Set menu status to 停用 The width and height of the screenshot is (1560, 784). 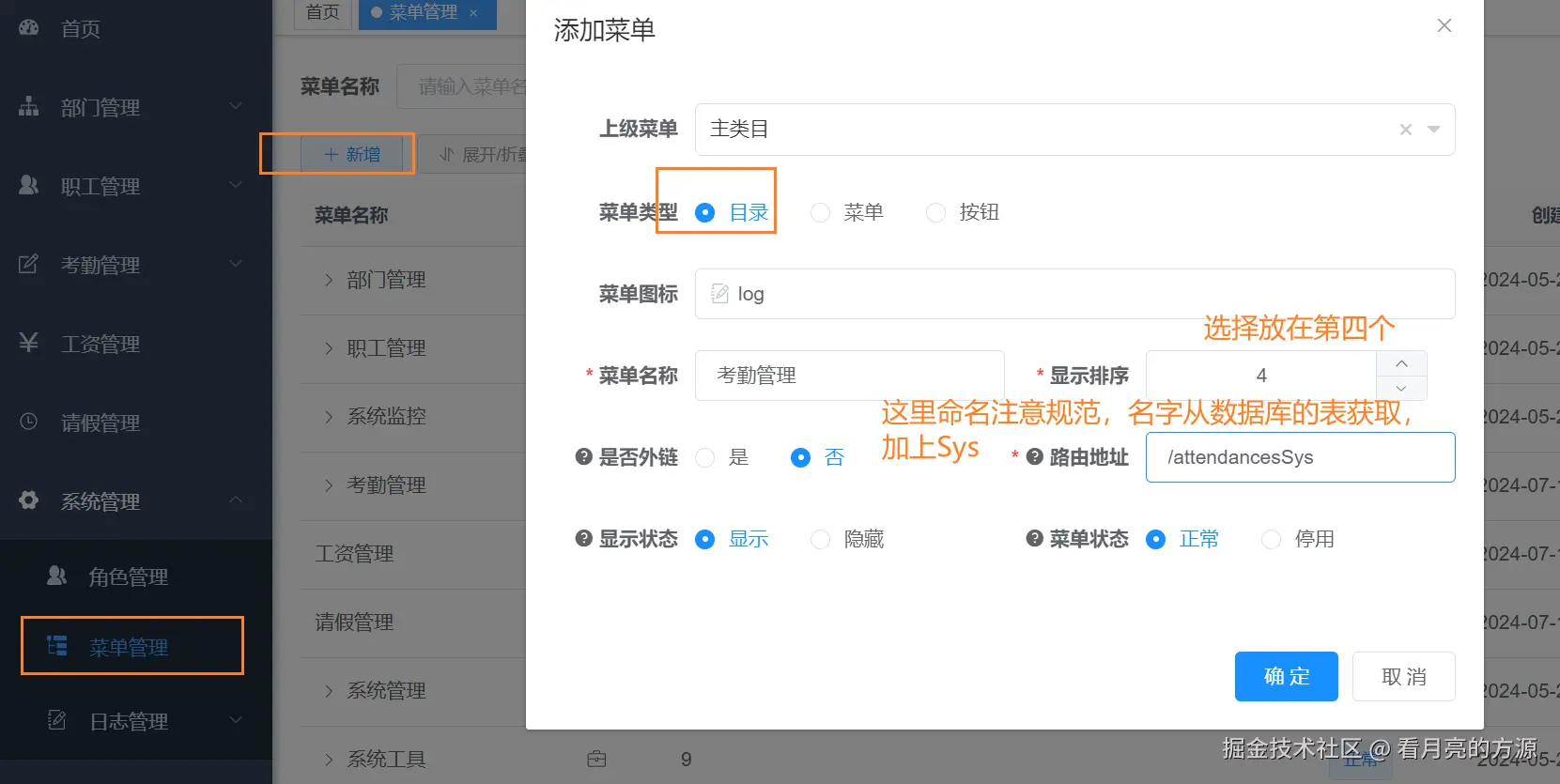(x=1272, y=539)
